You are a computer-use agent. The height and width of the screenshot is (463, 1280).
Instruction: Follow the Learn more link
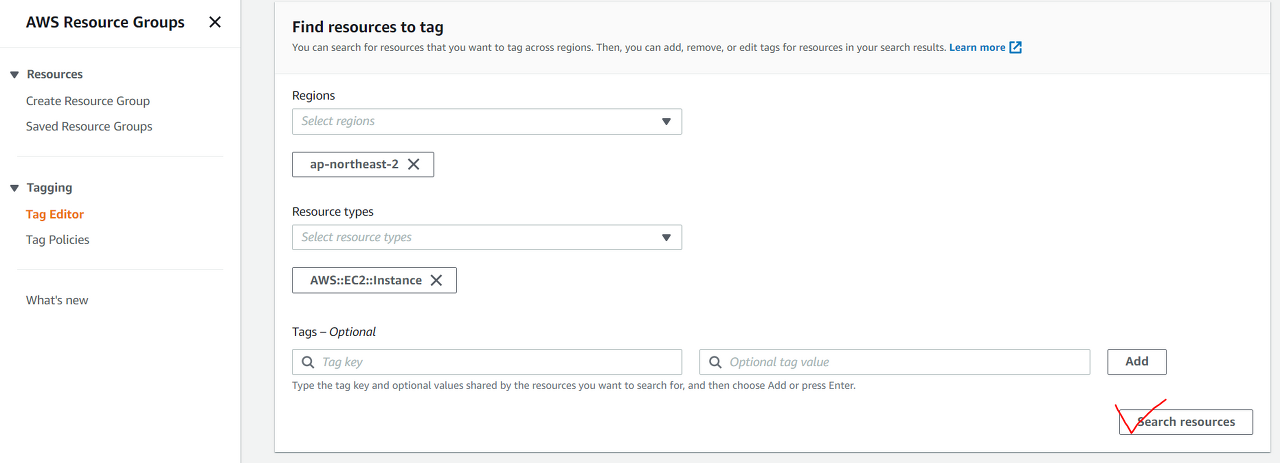(x=977, y=47)
